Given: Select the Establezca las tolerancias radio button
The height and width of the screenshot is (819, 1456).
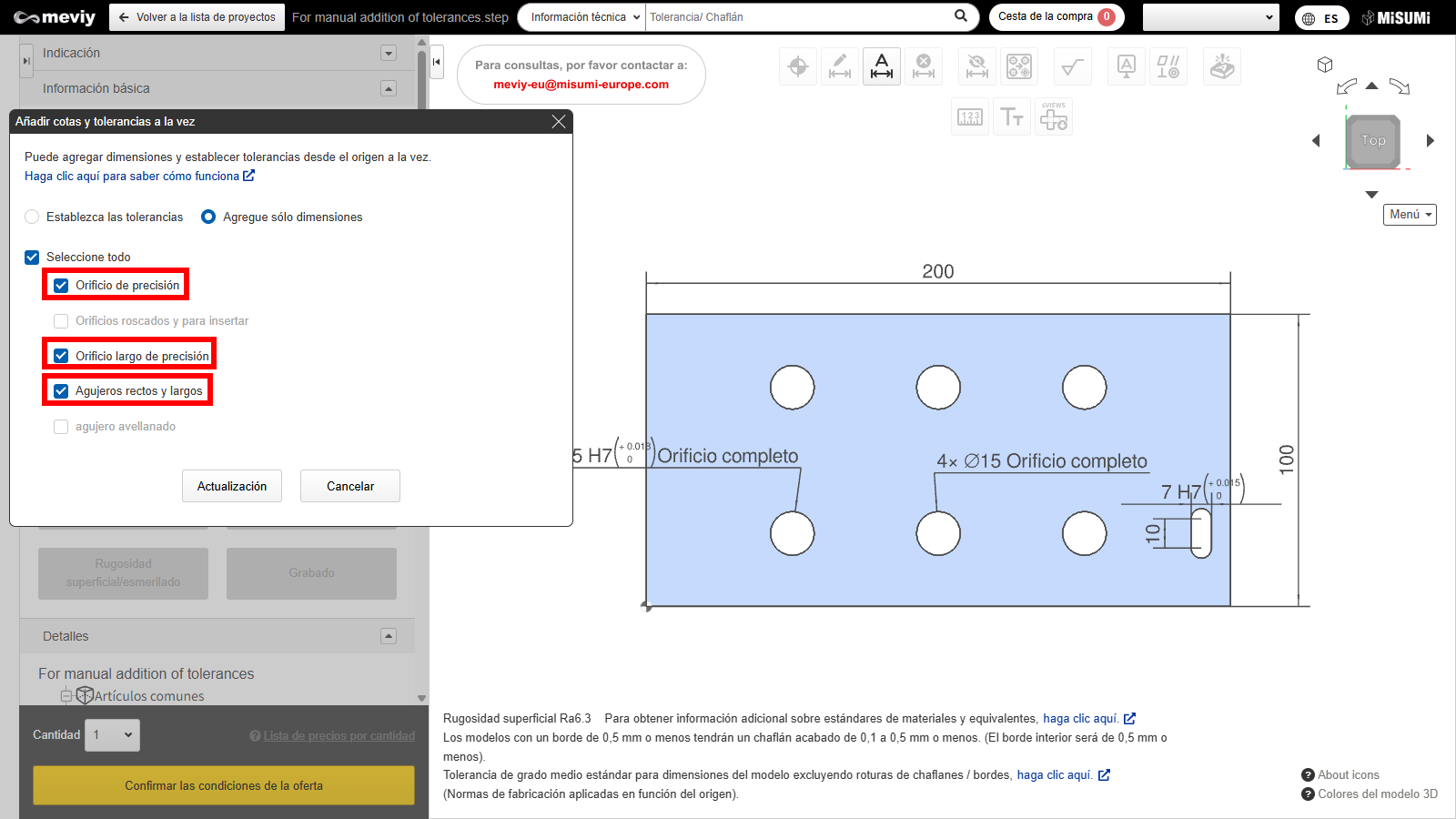Looking at the screenshot, I should pos(32,217).
